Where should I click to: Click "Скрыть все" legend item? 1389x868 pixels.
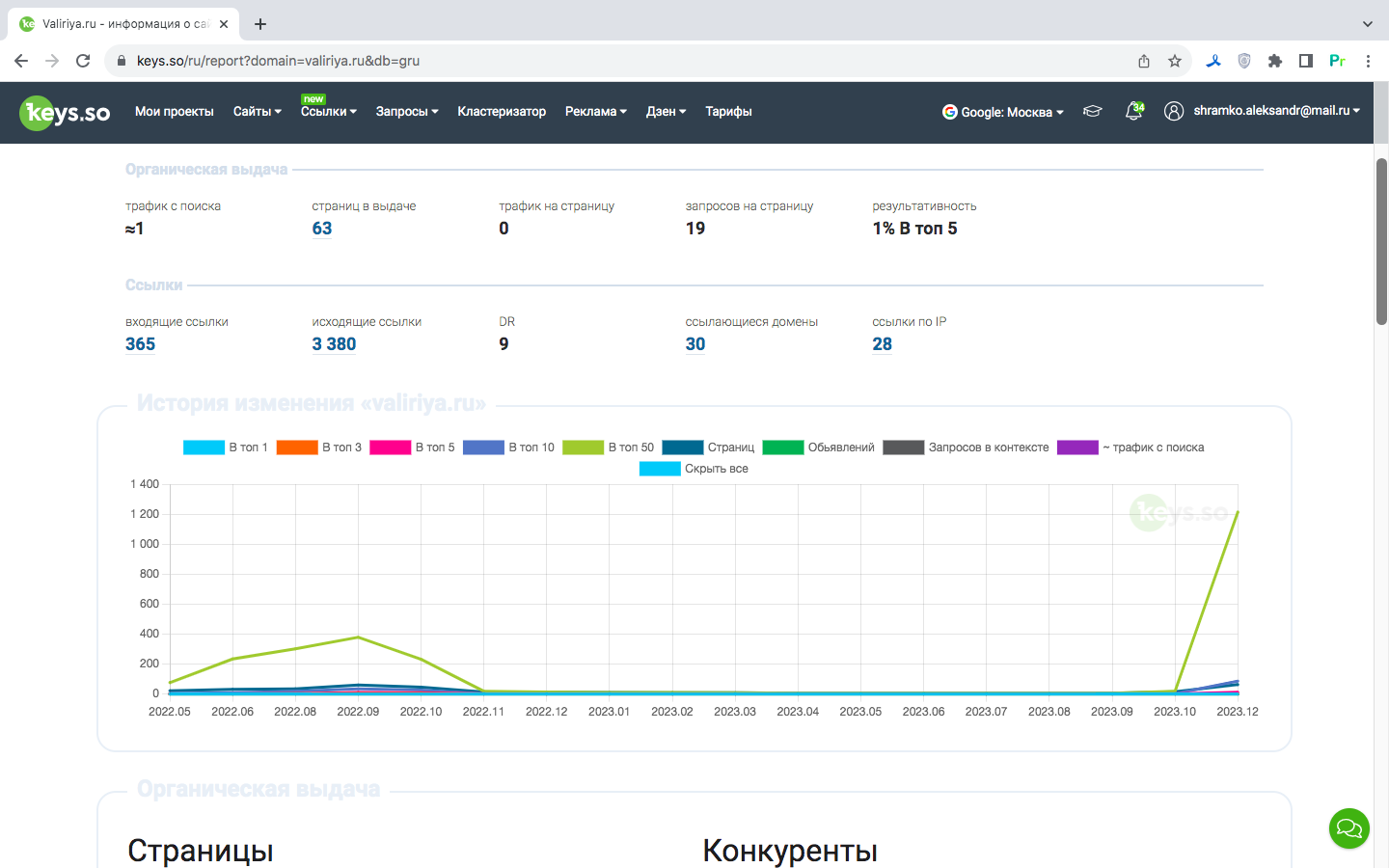tap(694, 469)
